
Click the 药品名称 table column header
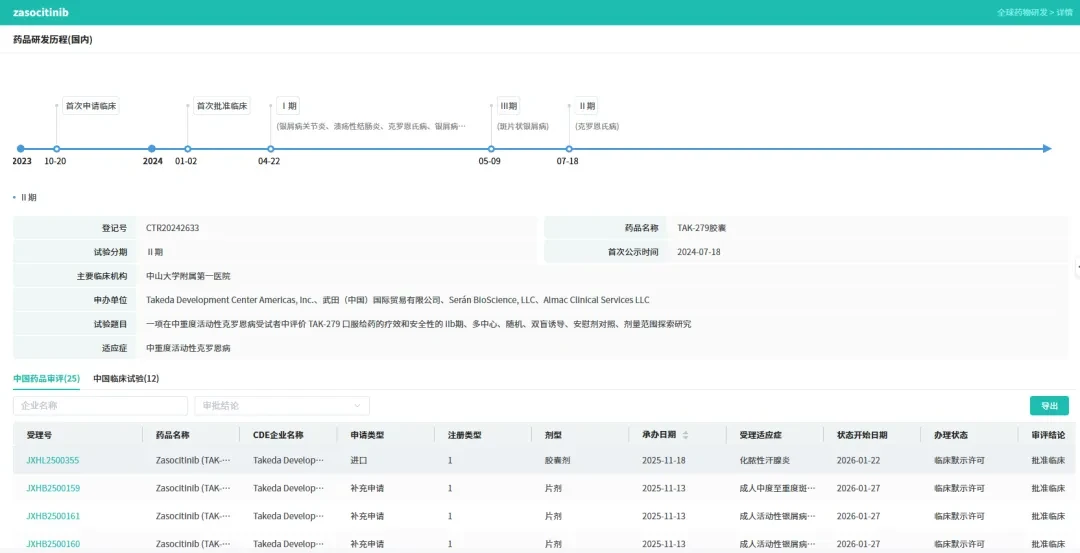point(172,435)
